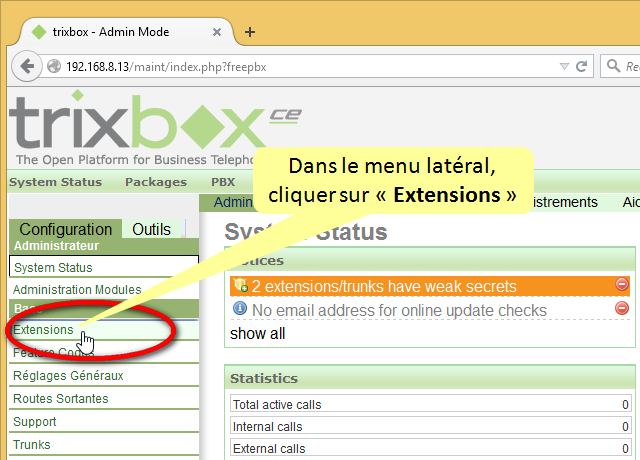Click the No email address notice text

(x=399, y=310)
